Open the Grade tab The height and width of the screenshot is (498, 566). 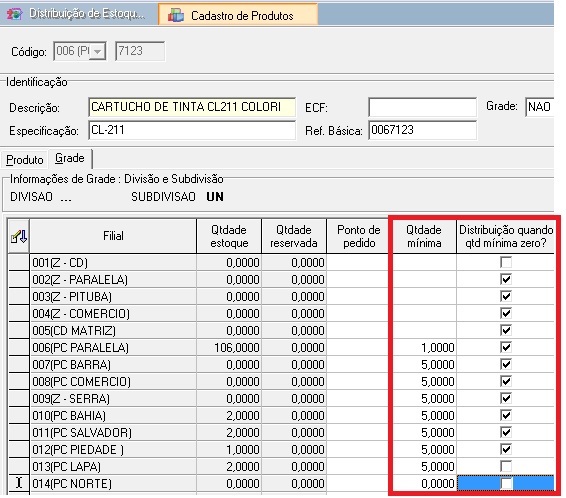point(70,158)
